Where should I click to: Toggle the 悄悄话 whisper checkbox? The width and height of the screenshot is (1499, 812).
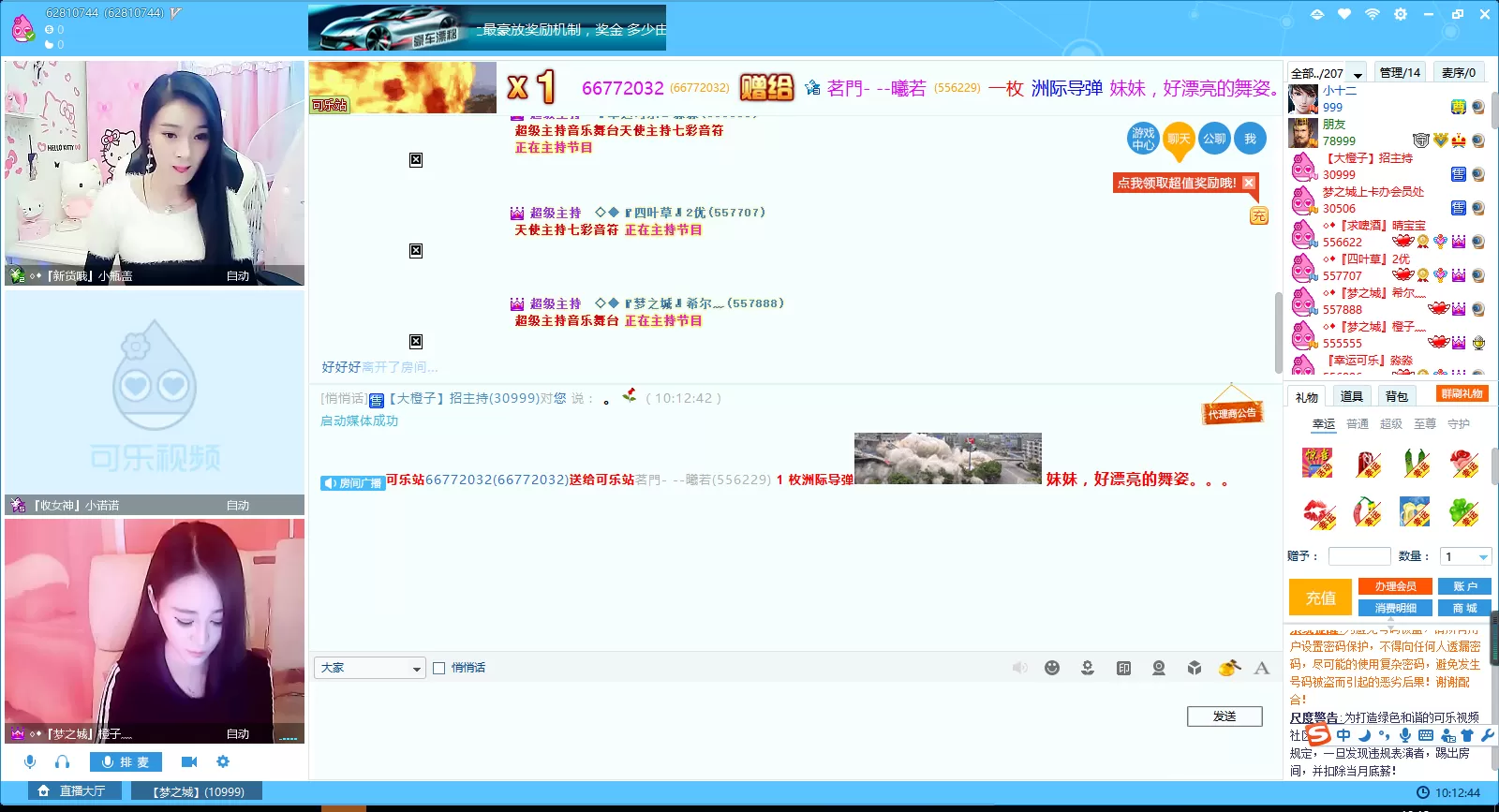(x=438, y=668)
